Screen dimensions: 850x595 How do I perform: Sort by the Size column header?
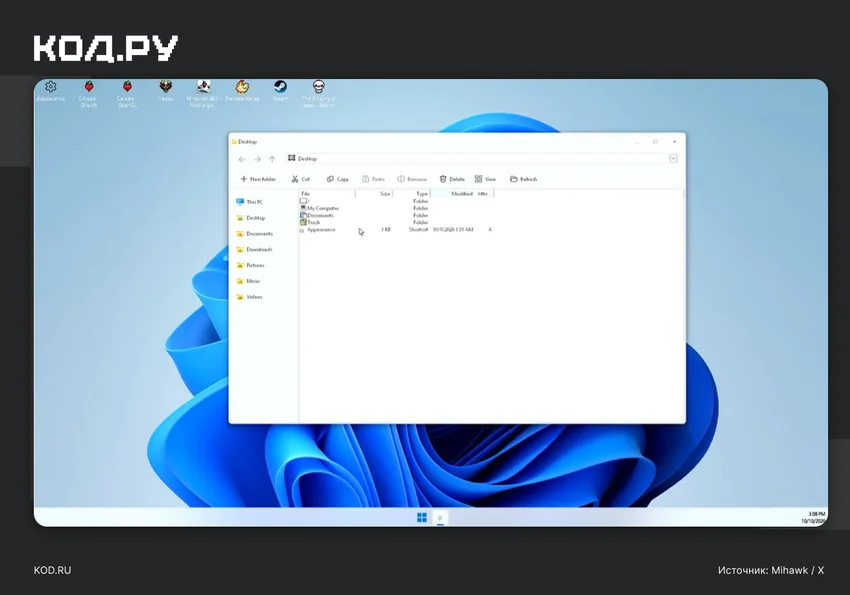point(374,193)
